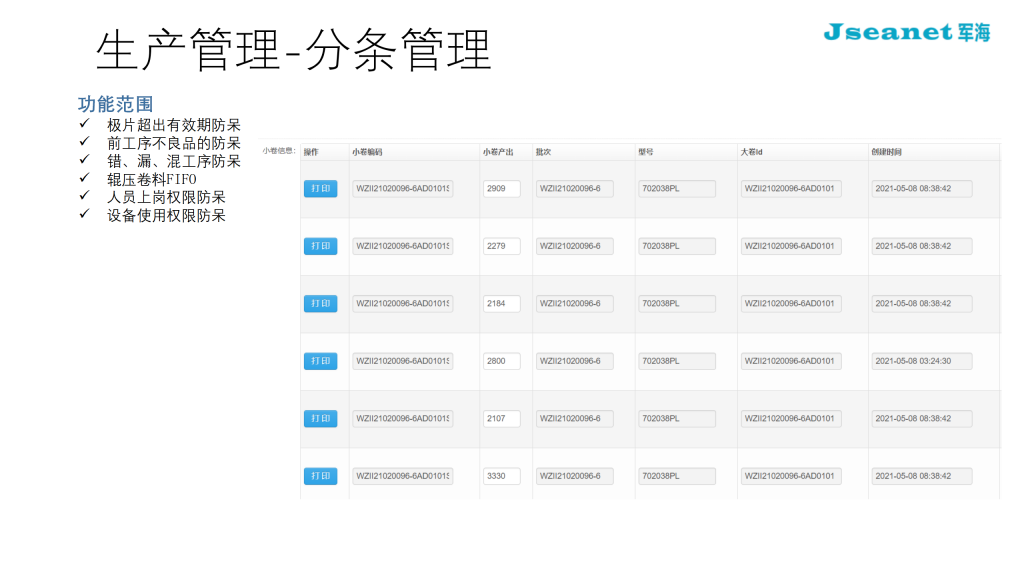The image size is (1024, 576).
Task: Click the 功能范围 heading
Action: [115, 104]
